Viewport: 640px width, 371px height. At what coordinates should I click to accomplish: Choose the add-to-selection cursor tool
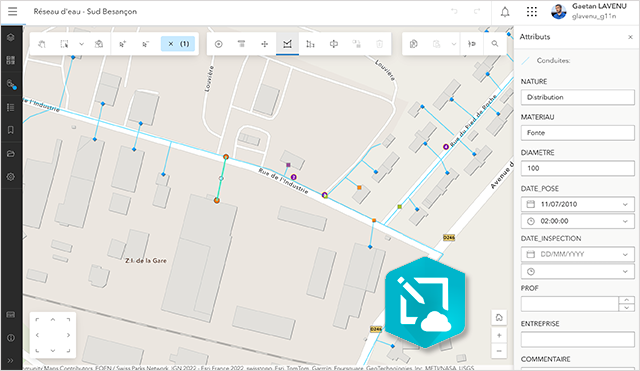tap(122, 44)
